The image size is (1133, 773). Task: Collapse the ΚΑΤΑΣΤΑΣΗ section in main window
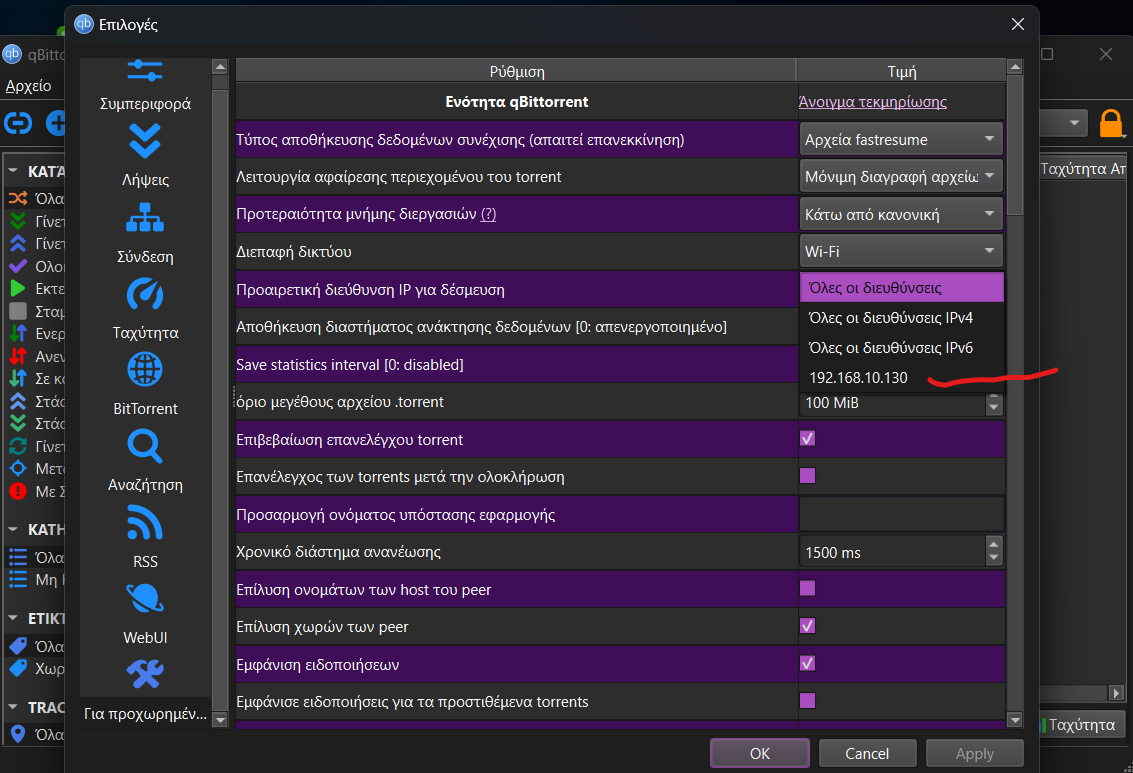[x=13, y=171]
